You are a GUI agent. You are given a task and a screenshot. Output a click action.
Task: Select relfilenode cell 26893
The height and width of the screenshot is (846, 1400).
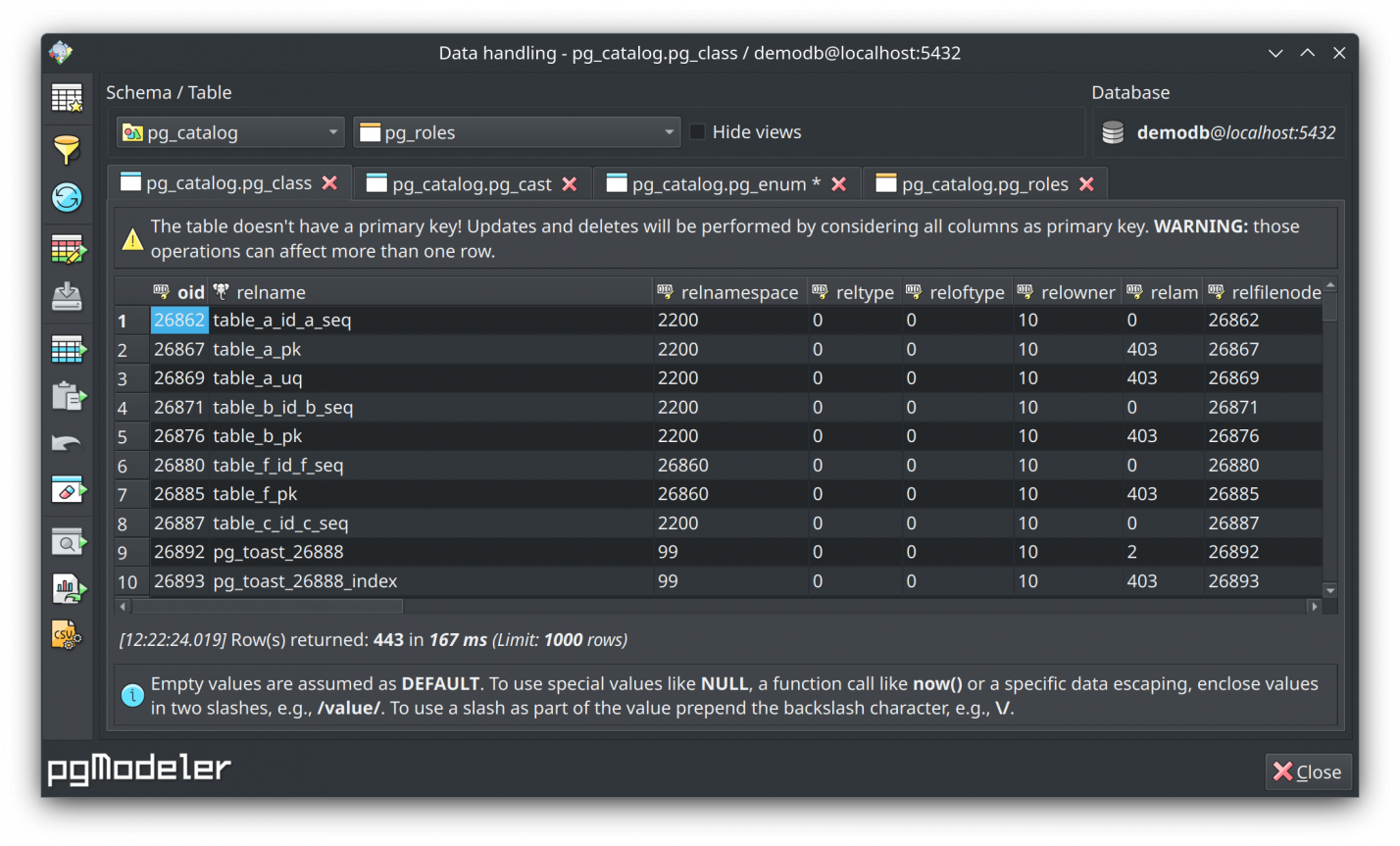1264,581
